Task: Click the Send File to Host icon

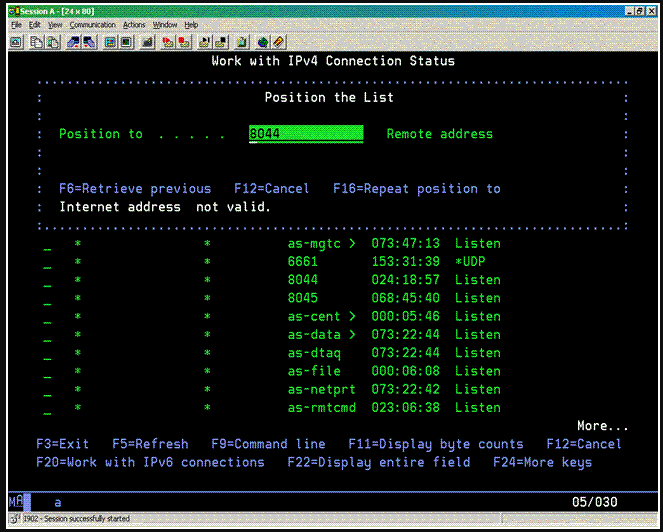Action: click(73, 42)
